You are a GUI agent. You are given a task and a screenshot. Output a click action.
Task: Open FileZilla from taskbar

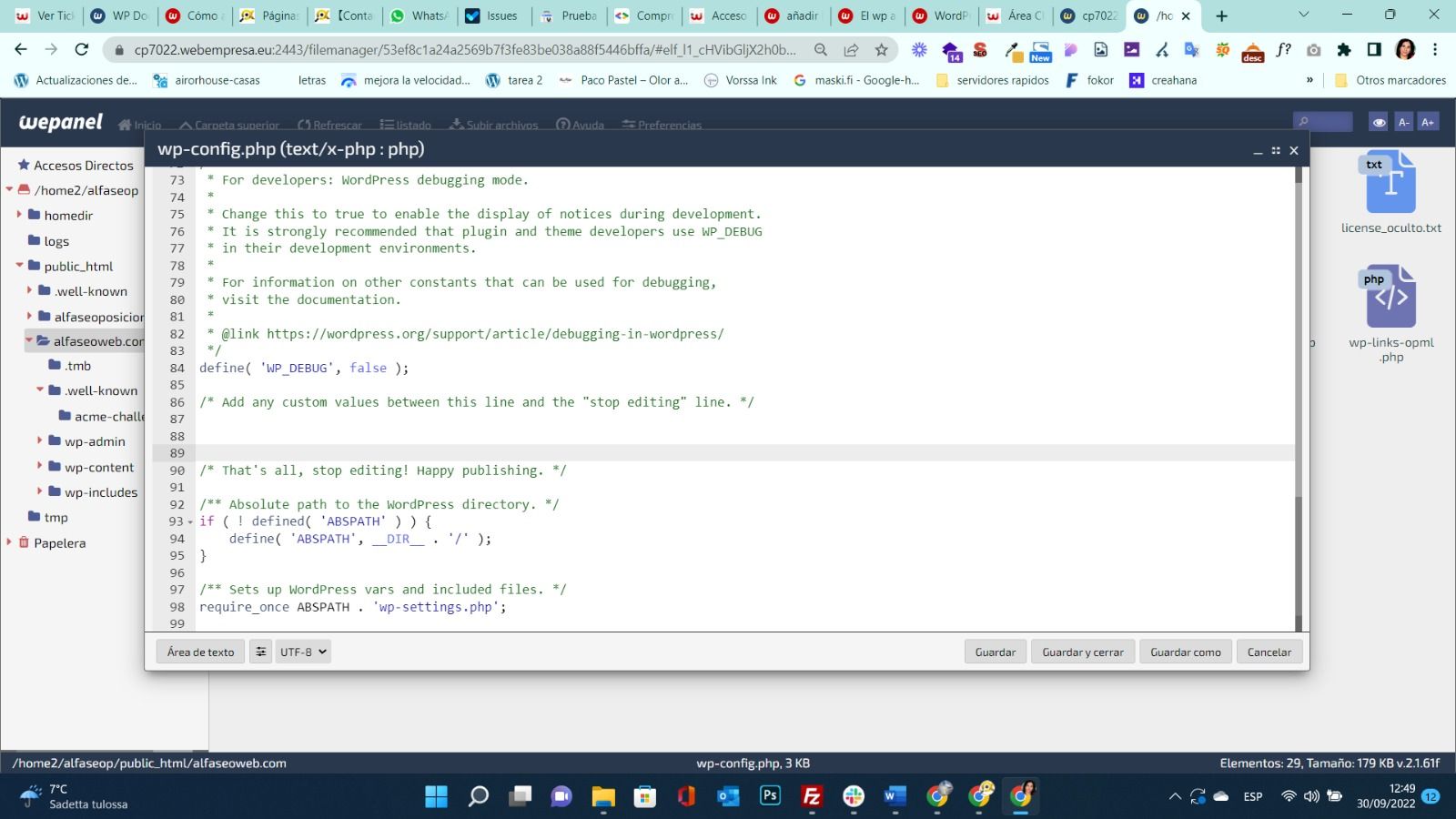click(x=812, y=796)
